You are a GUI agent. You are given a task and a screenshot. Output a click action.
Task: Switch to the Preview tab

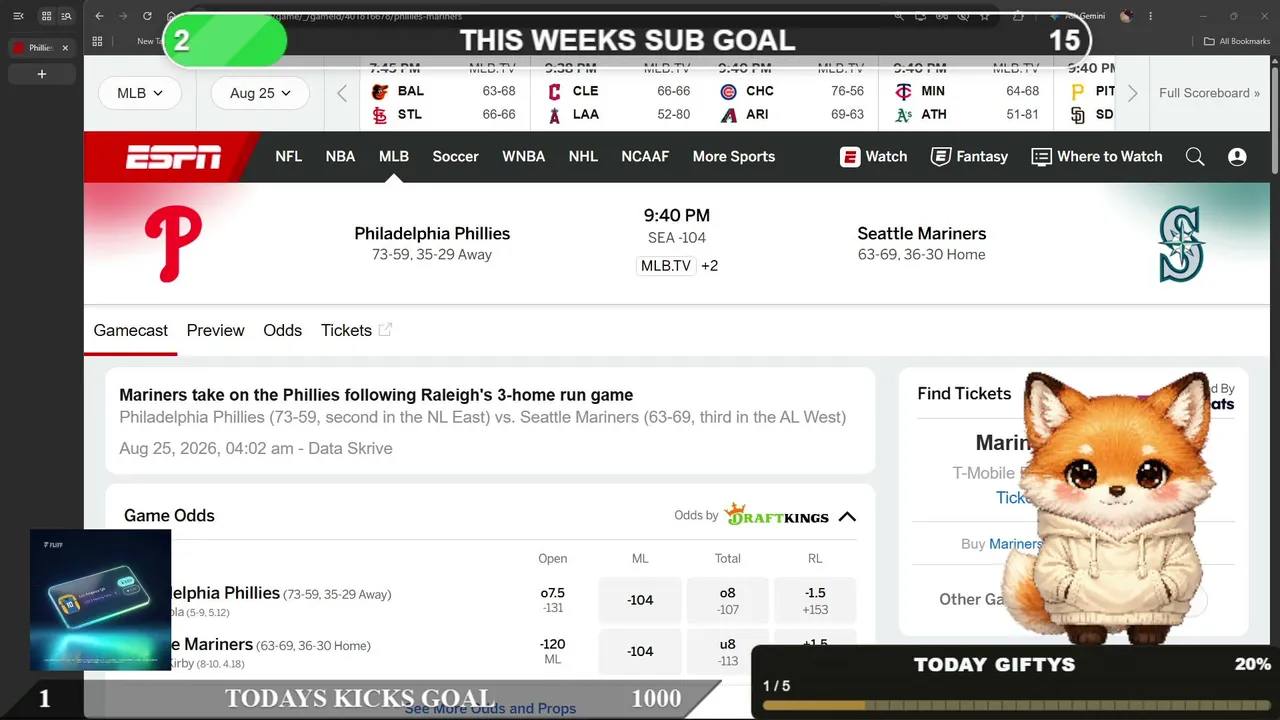pyautogui.click(x=215, y=330)
